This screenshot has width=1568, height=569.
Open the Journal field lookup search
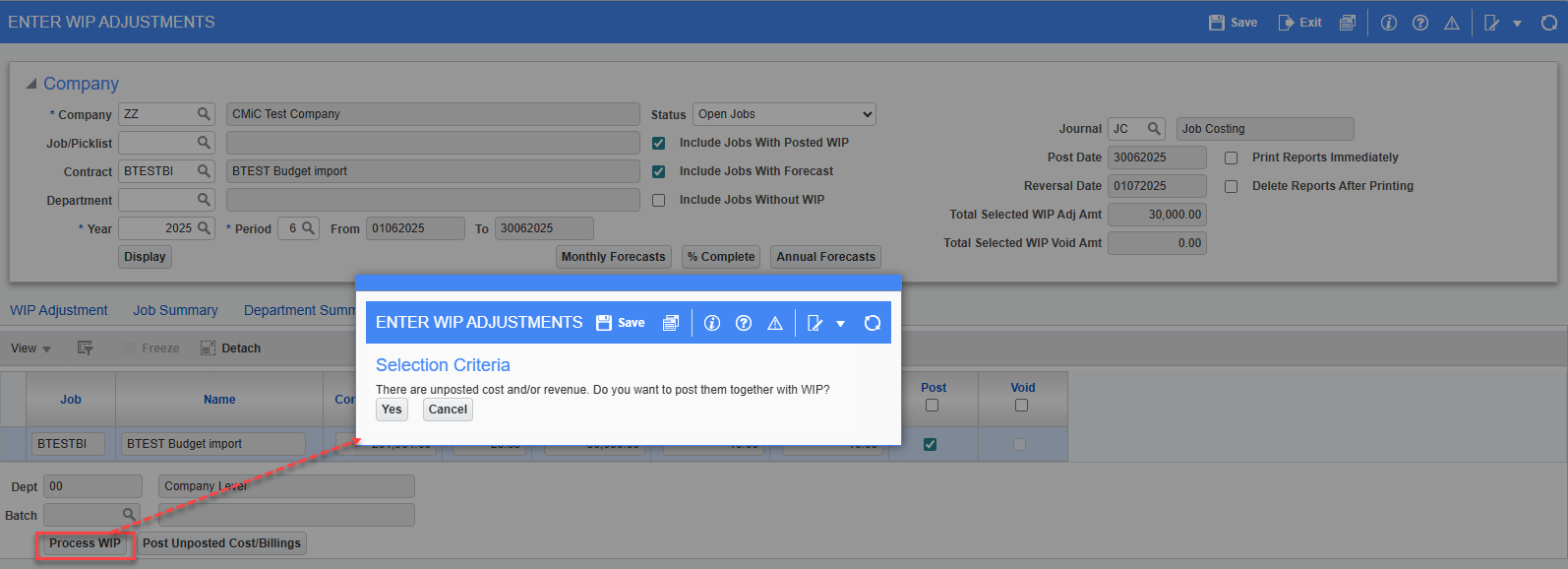coord(1155,129)
